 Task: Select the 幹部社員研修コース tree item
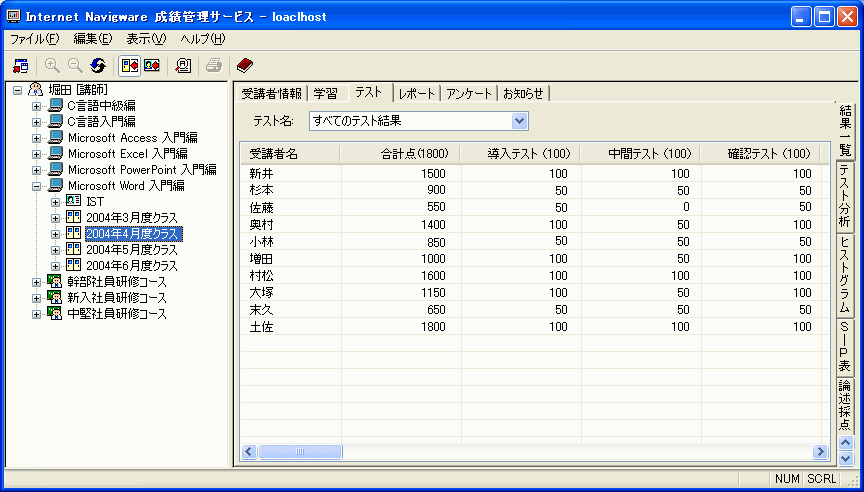(x=117, y=282)
